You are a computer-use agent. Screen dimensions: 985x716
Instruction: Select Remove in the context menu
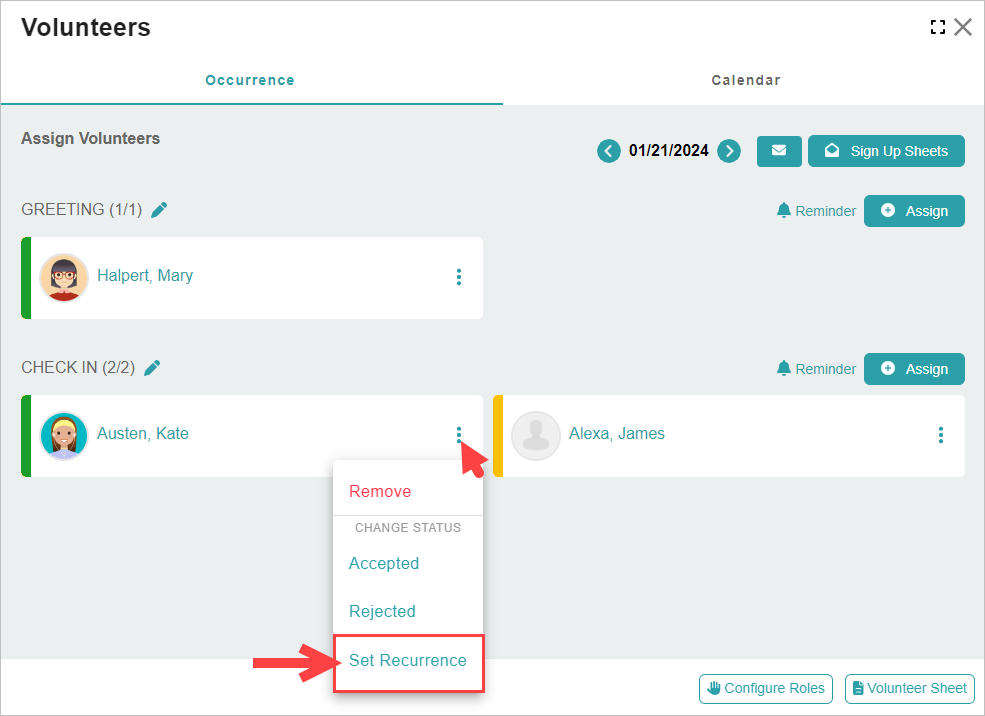pyautogui.click(x=380, y=492)
